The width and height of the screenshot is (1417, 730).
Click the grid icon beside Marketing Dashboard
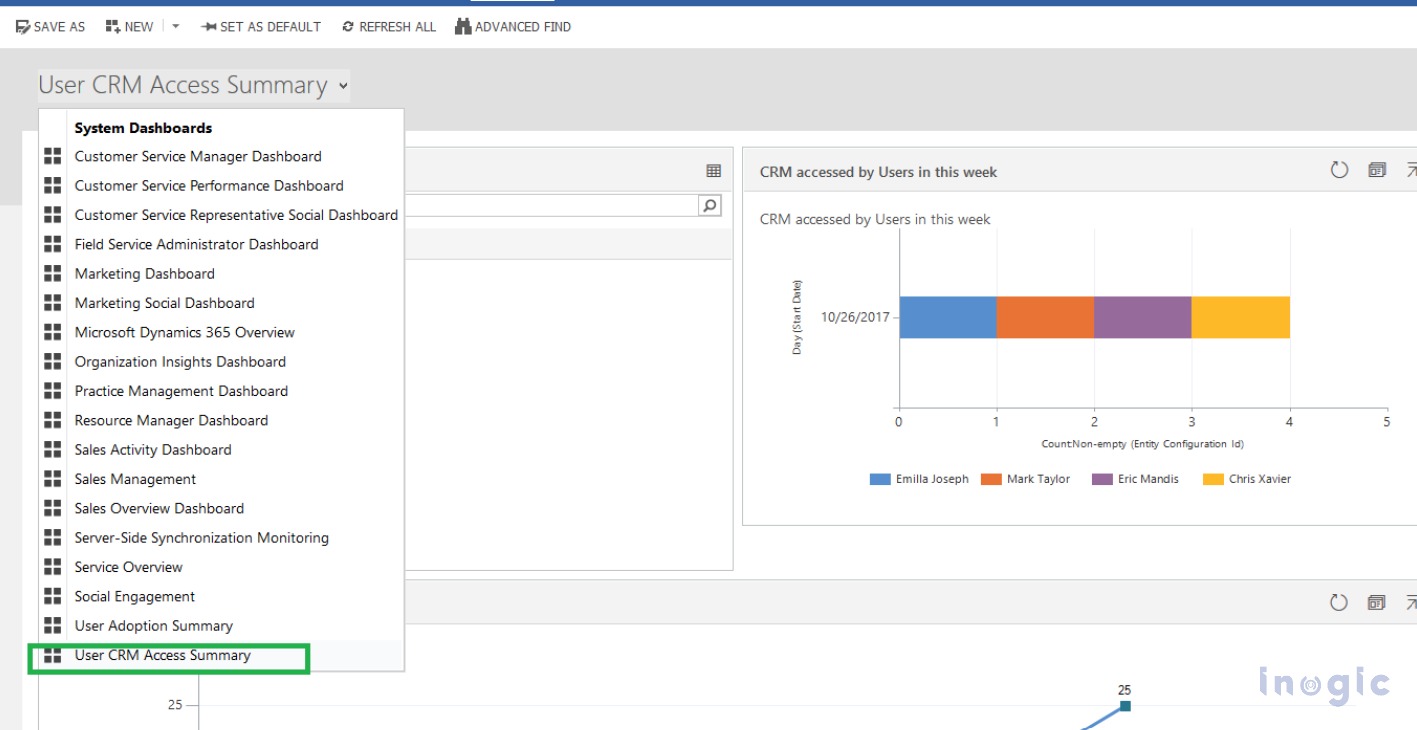pos(53,274)
